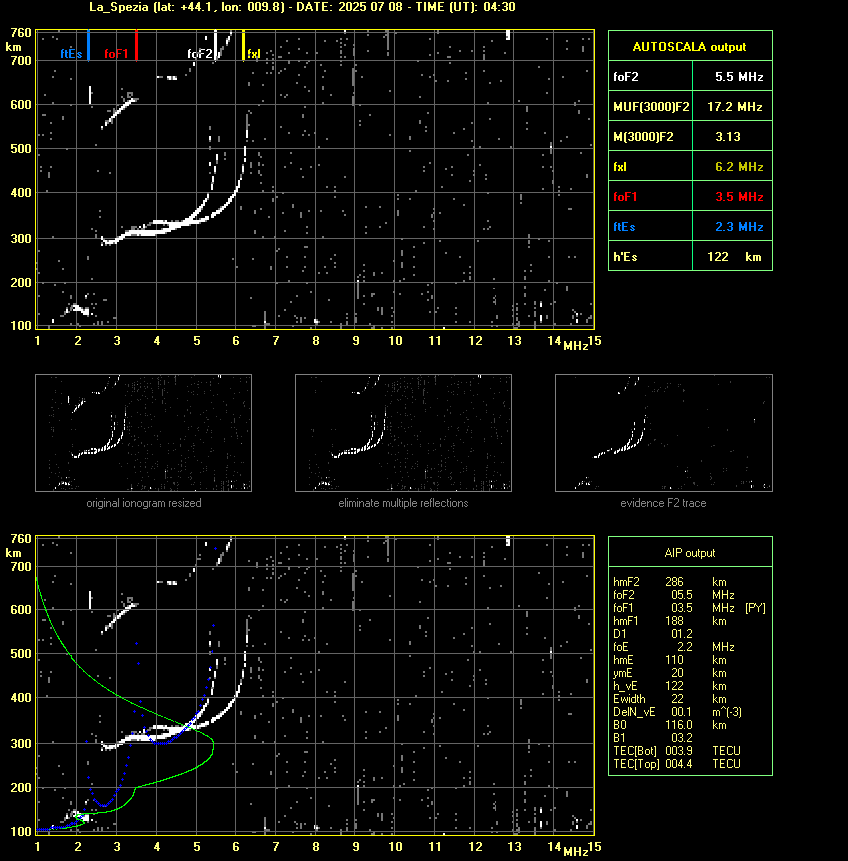Click the hmE 110 km row
Image resolution: width=848 pixels, height=861 pixels.
670,660
